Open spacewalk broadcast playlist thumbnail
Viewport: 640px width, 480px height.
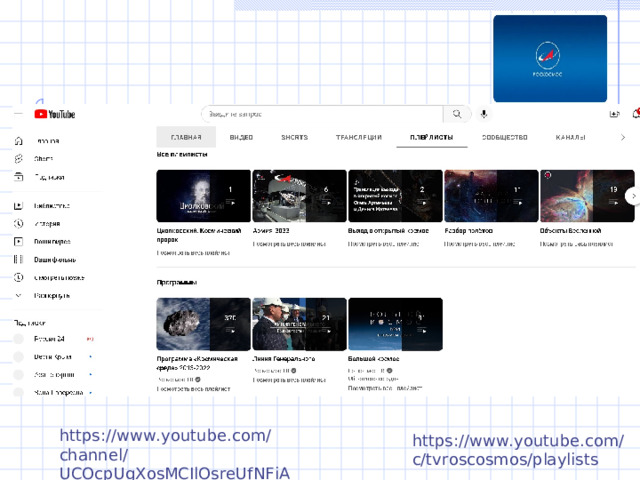point(396,196)
